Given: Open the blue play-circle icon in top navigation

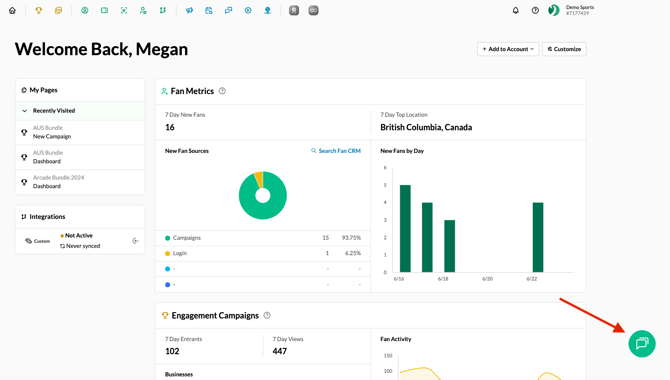Looking at the screenshot, I should tap(248, 11).
